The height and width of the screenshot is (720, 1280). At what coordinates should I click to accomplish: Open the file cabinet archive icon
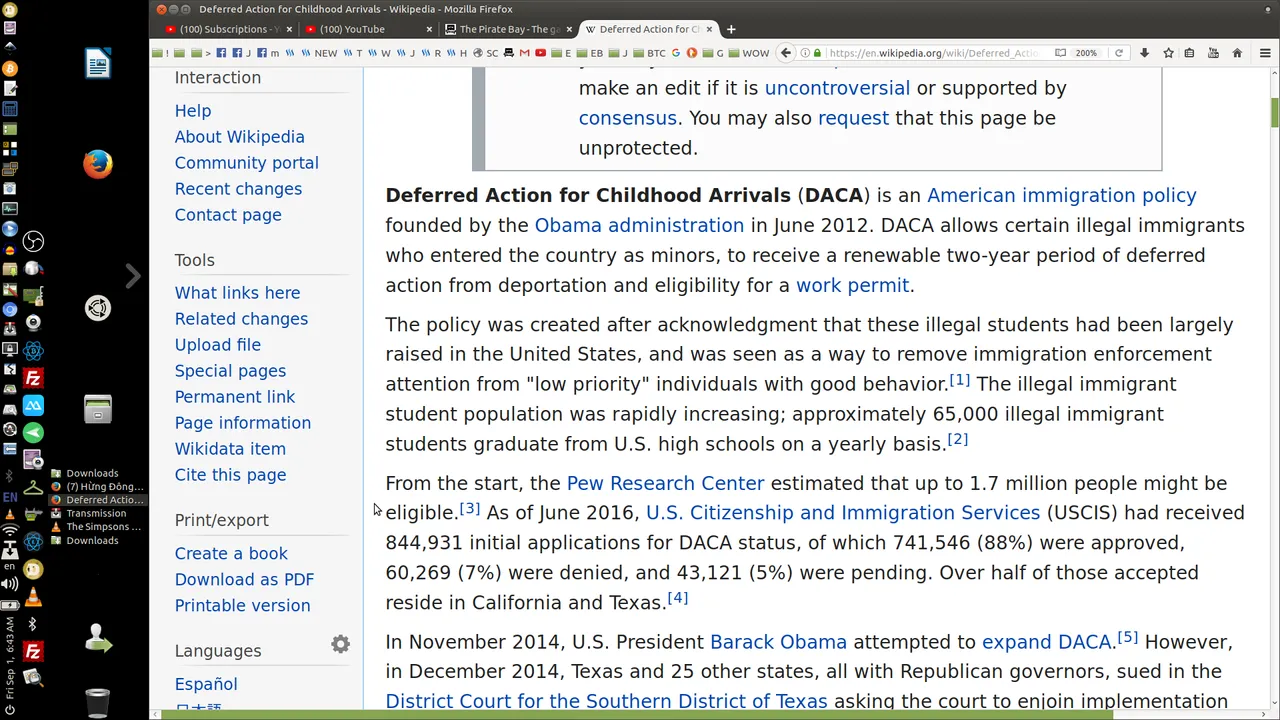[x=97, y=409]
